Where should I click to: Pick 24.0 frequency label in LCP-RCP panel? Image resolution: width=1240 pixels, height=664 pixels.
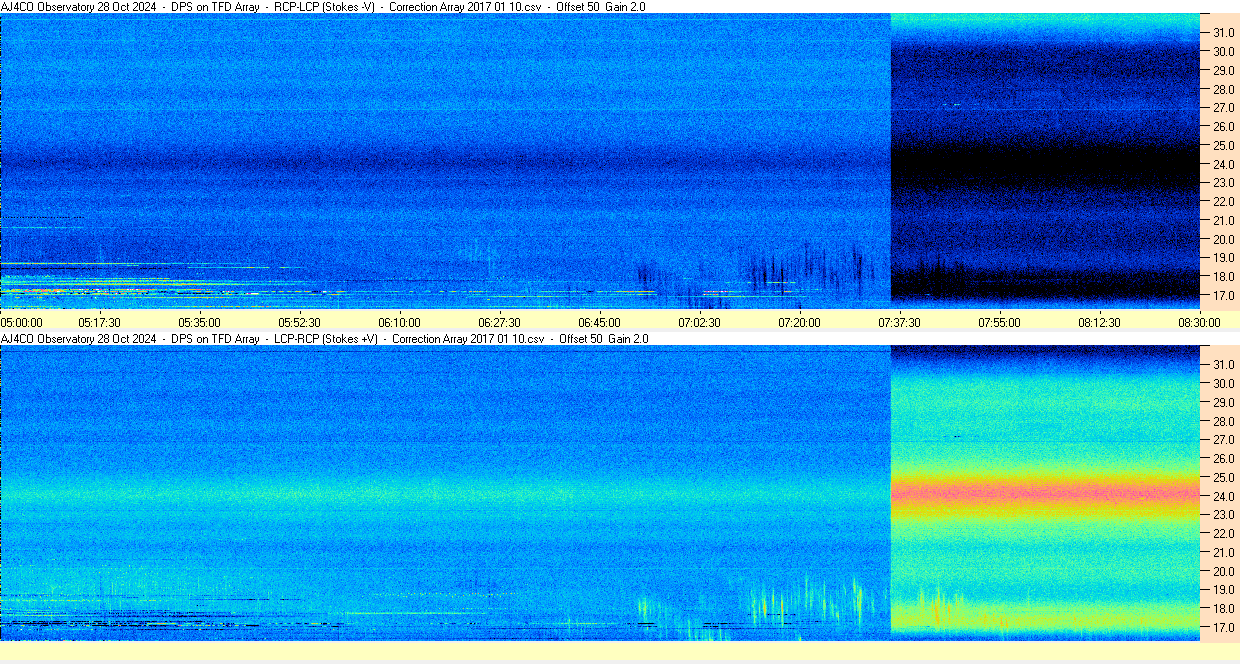[x=1224, y=496]
